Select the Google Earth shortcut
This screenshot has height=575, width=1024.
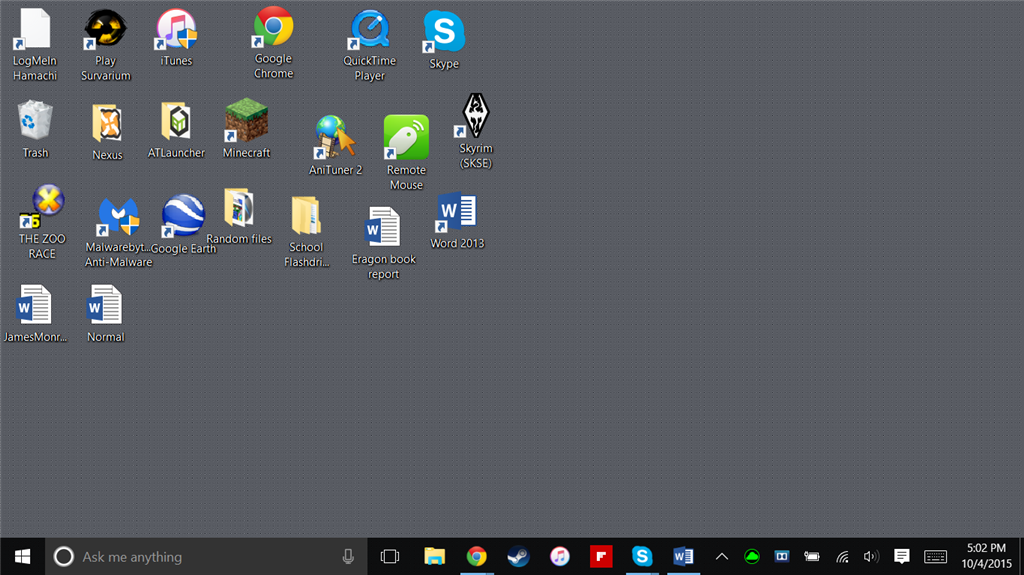(183, 224)
